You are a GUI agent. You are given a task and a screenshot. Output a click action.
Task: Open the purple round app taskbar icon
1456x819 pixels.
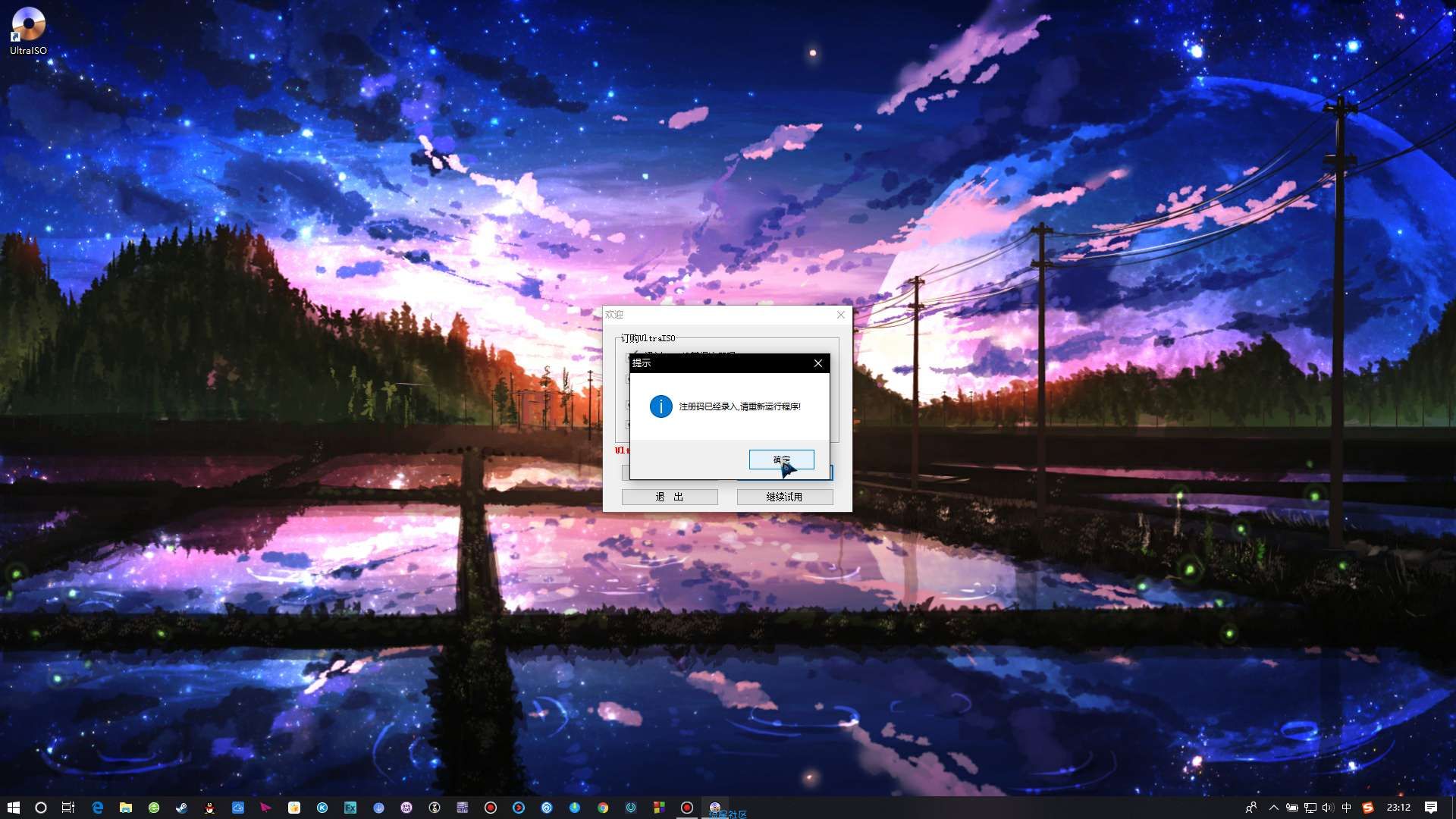tap(406, 808)
